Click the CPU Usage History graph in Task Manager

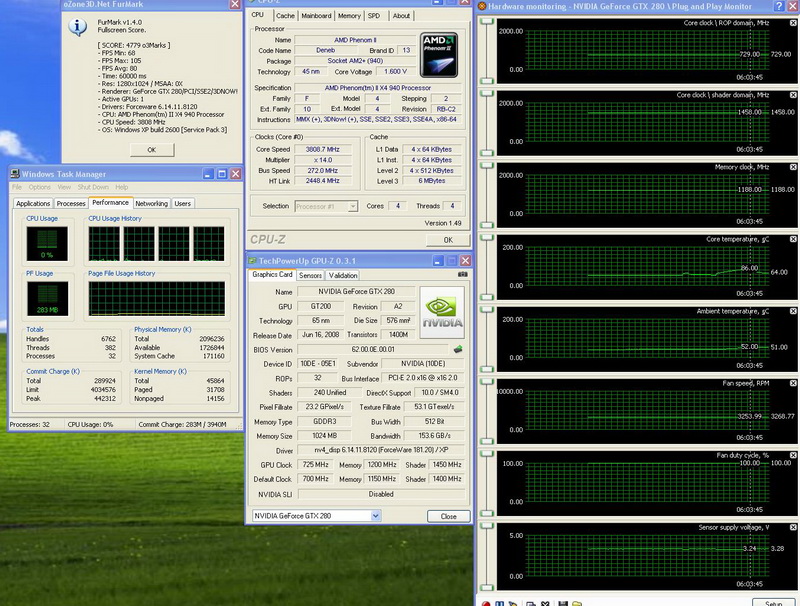[156, 244]
